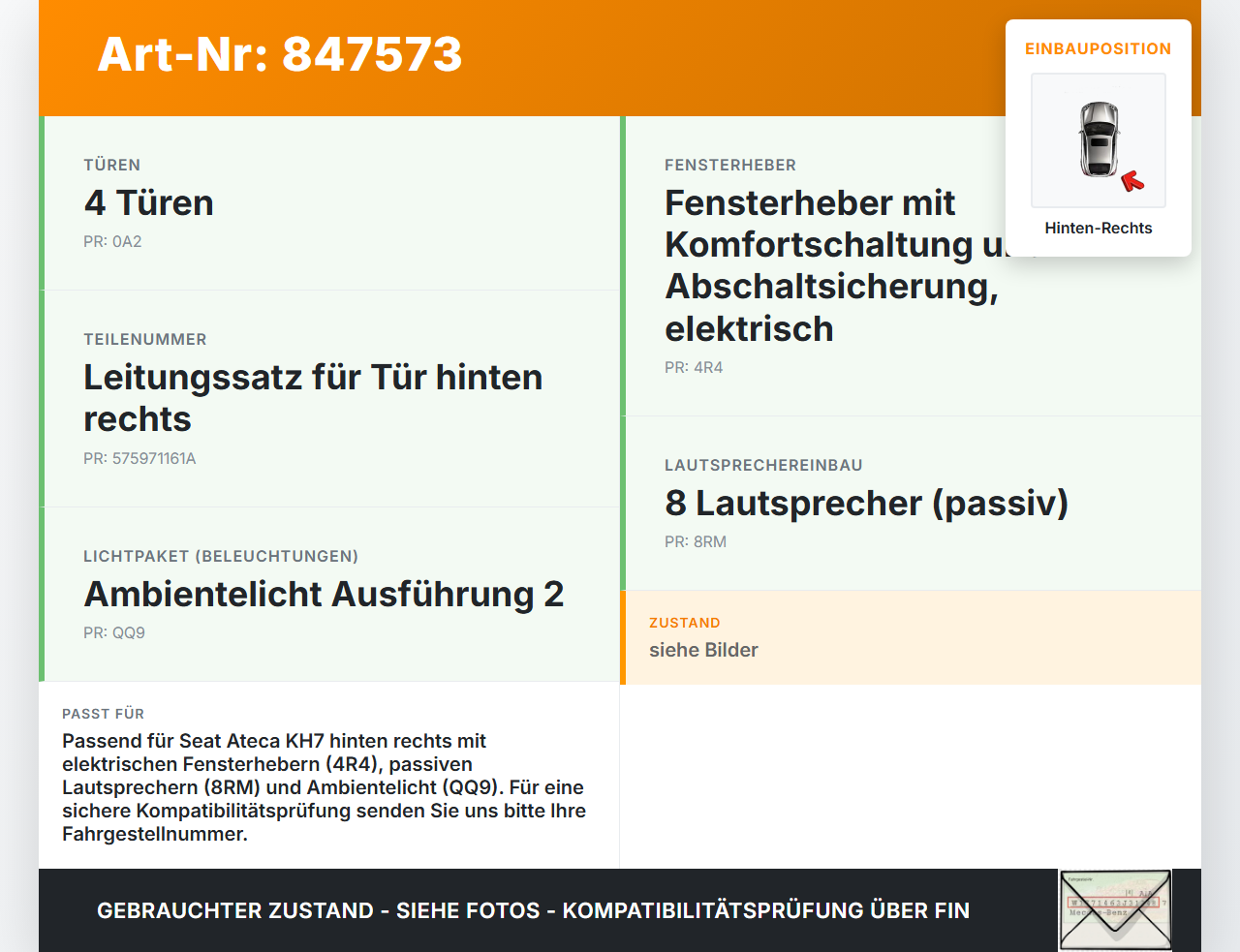Click the 'PASST FÜR' heading

click(103, 714)
